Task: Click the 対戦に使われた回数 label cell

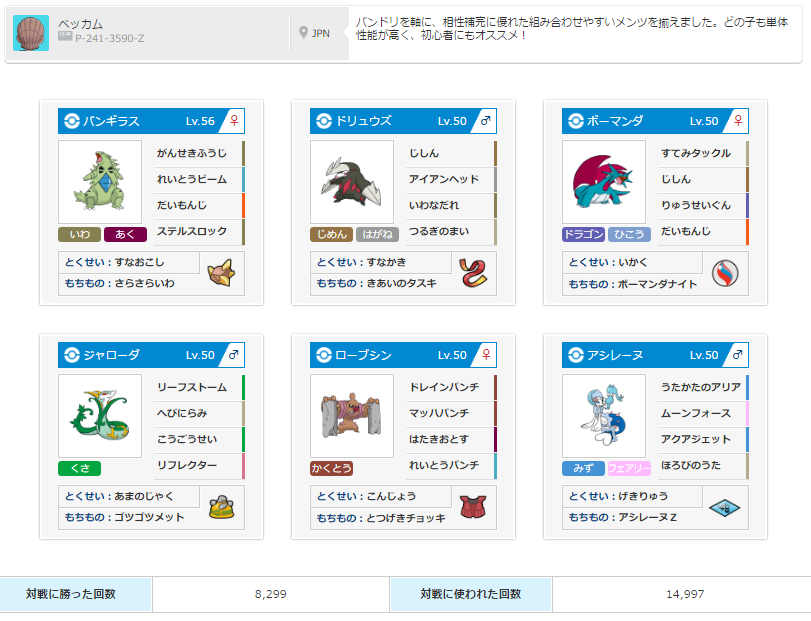Action: (x=471, y=594)
